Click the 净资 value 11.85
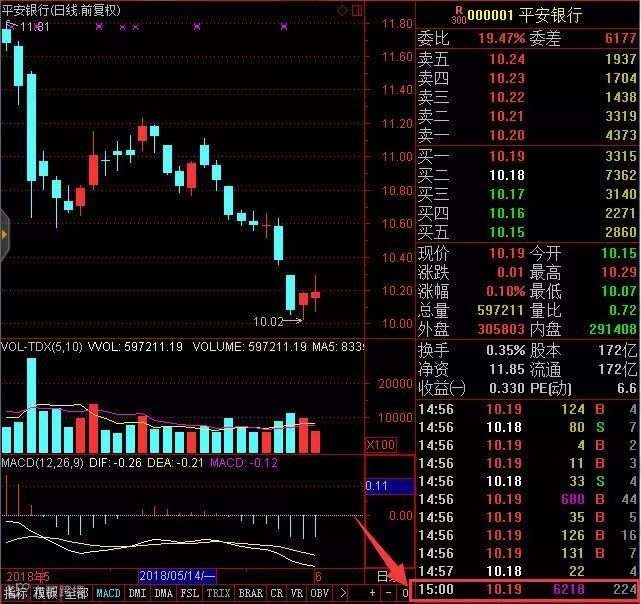Screen dimensions: 641x604 point(507,370)
